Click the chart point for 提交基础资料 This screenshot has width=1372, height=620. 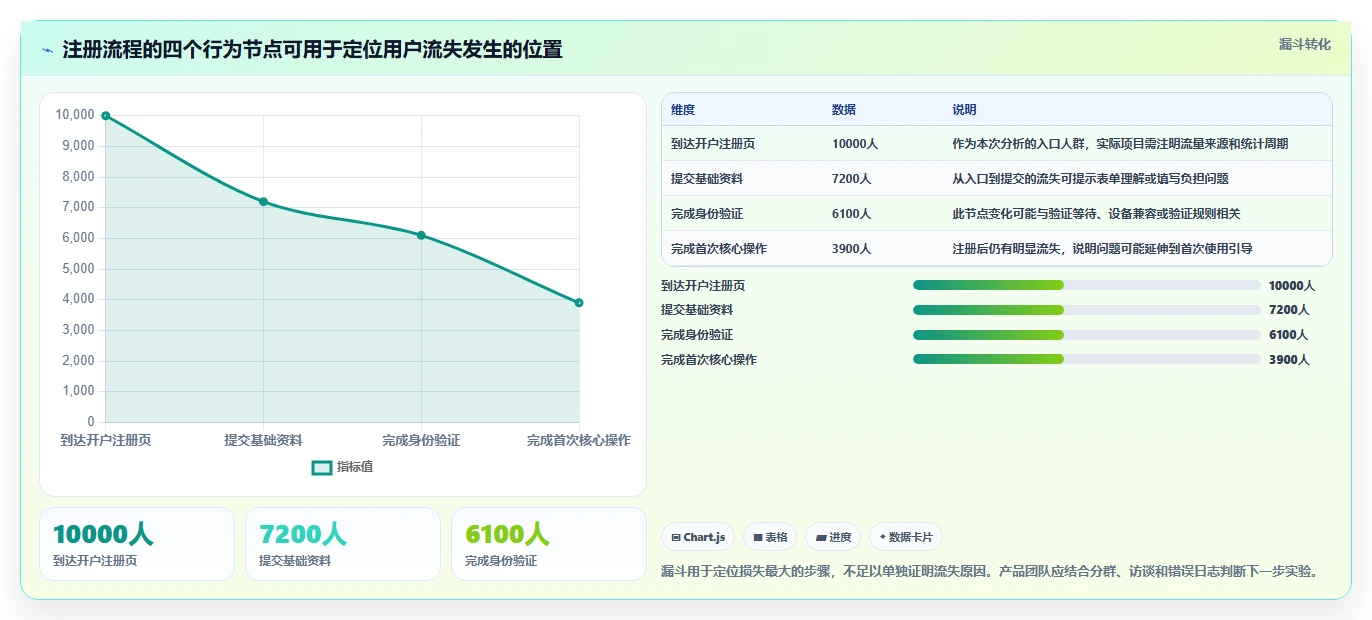264,202
